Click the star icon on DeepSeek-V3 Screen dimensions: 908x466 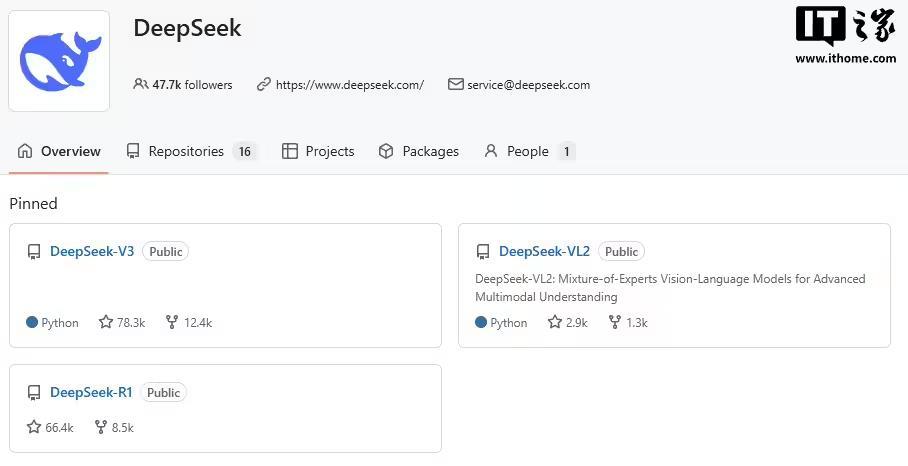[x=105, y=322]
